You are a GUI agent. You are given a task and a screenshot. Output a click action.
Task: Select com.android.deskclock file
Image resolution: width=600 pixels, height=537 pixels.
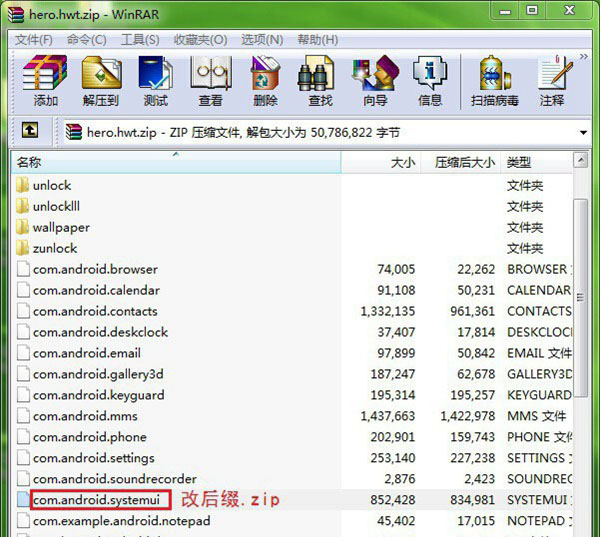(100, 332)
